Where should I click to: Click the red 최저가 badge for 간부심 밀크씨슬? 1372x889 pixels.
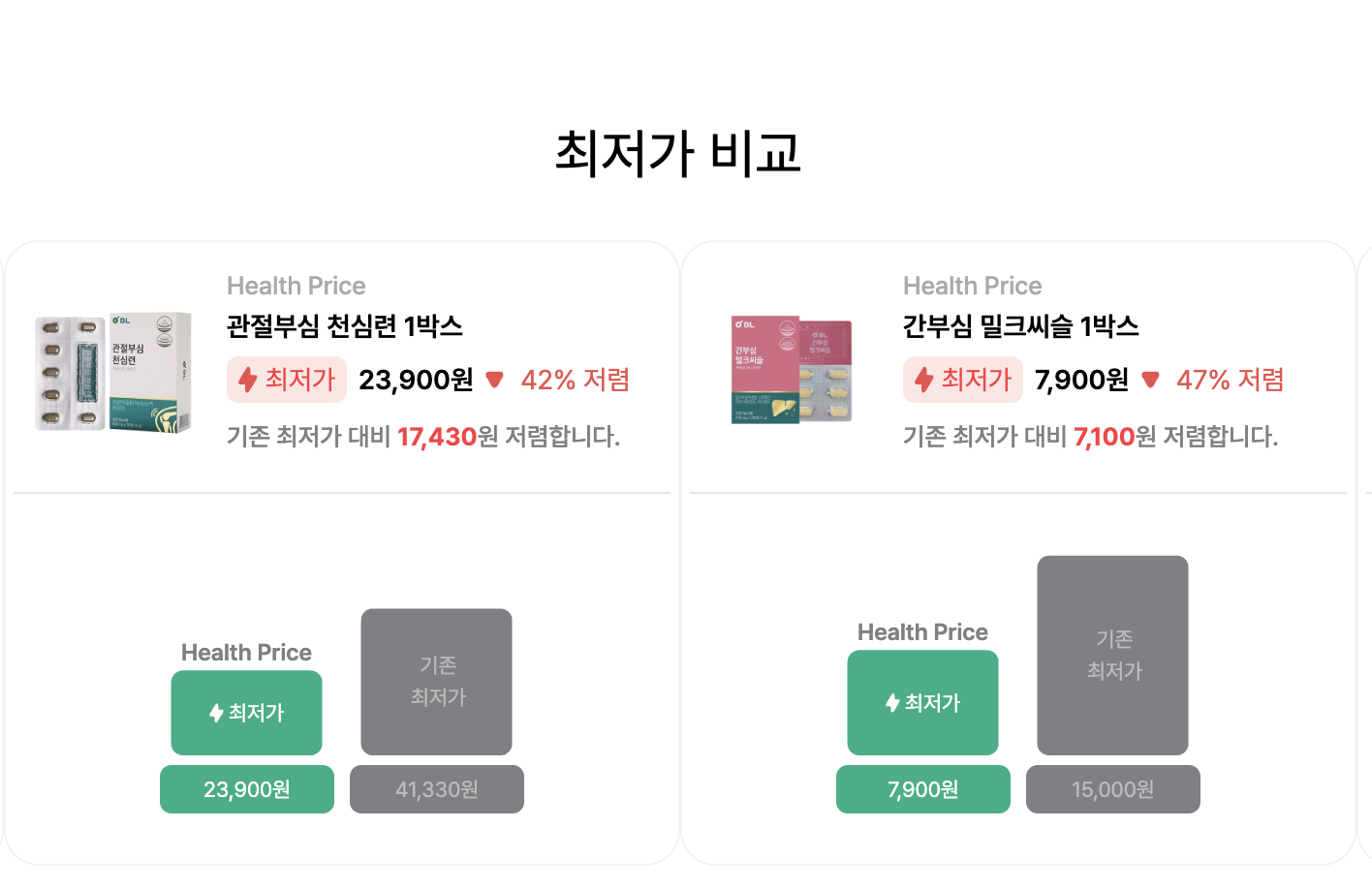click(962, 380)
